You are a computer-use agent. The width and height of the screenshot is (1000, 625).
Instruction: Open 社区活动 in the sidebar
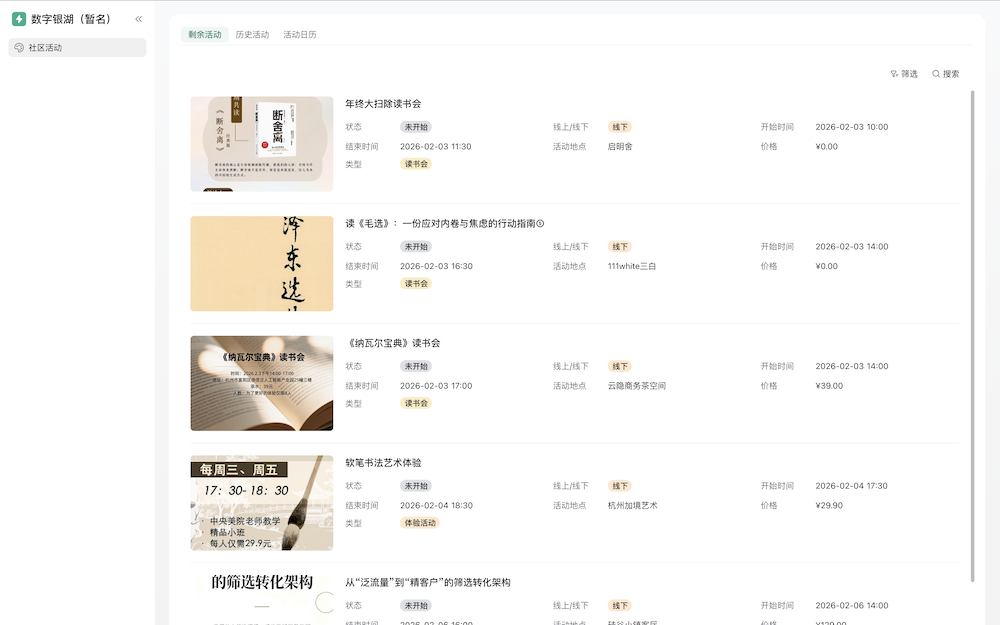[x=77, y=48]
